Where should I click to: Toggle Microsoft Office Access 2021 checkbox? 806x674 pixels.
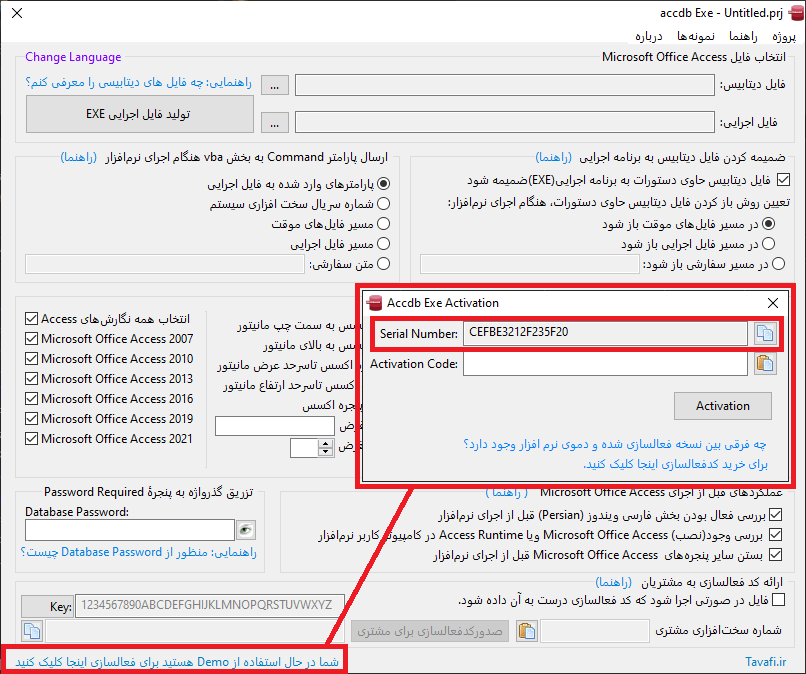tap(31, 439)
